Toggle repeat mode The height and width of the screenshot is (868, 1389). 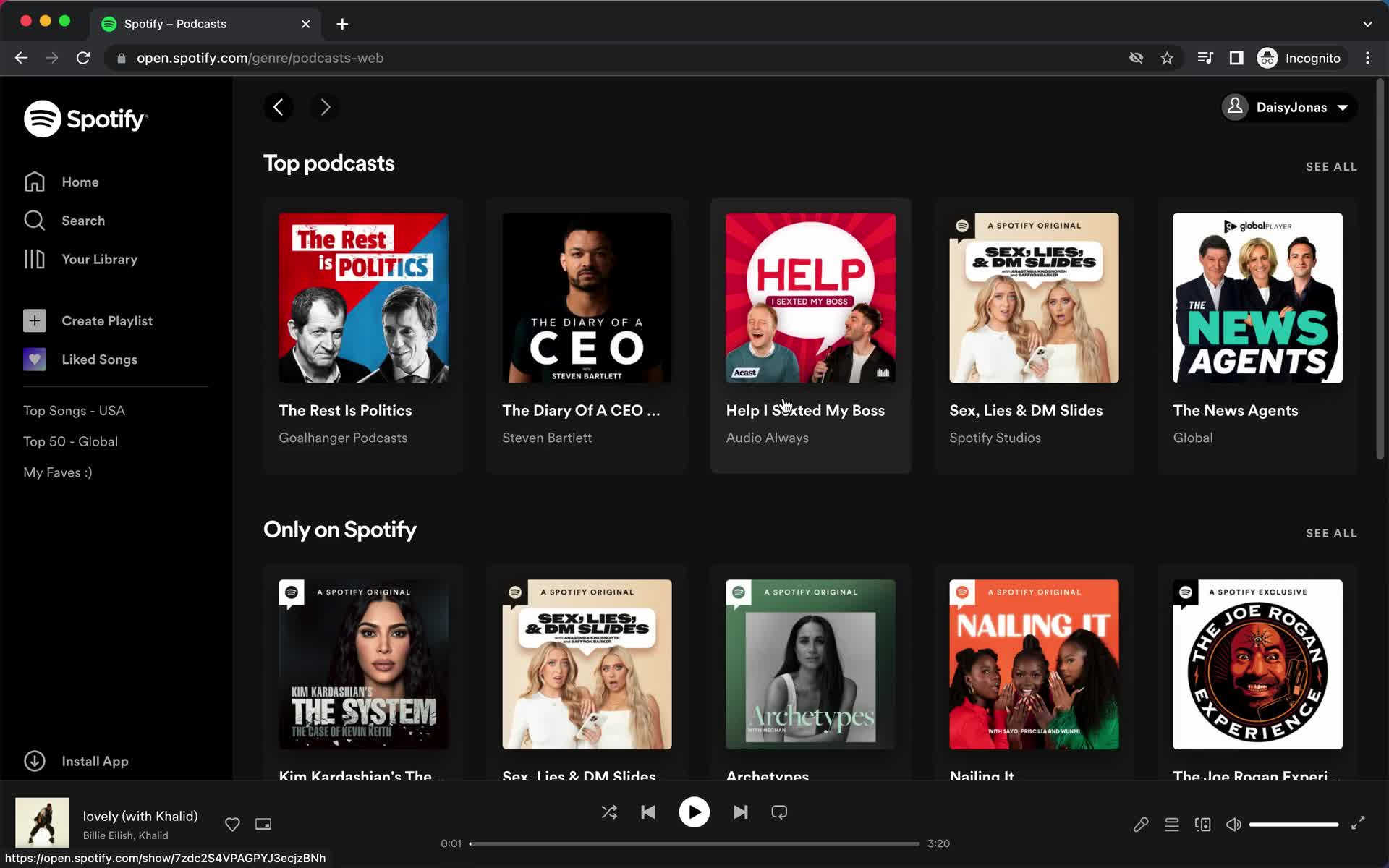point(779,812)
